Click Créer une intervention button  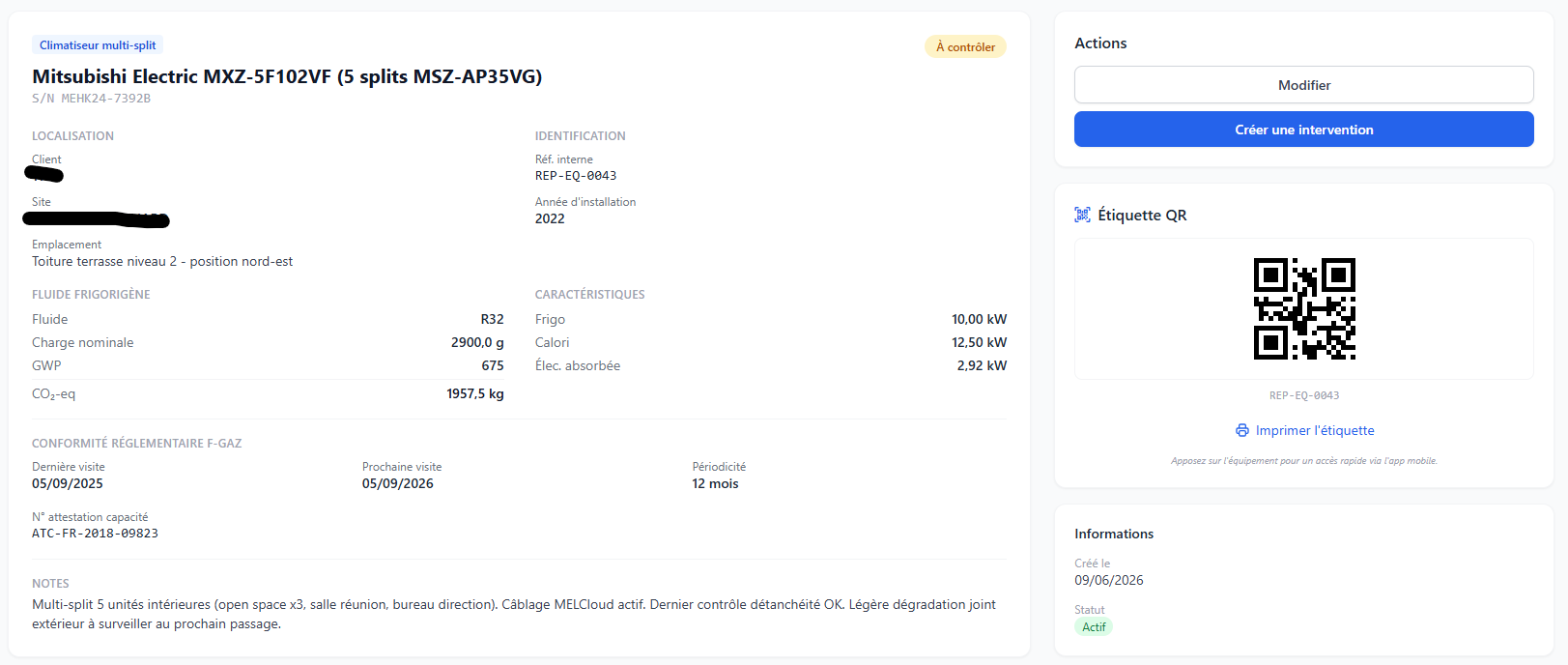pyautogui.click(x=1303, y=130)
